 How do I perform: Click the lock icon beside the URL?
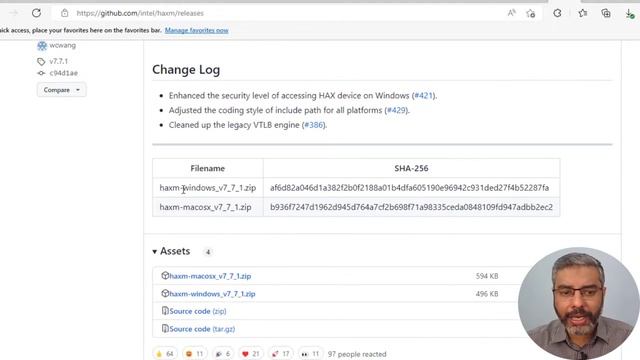(64, 13)
